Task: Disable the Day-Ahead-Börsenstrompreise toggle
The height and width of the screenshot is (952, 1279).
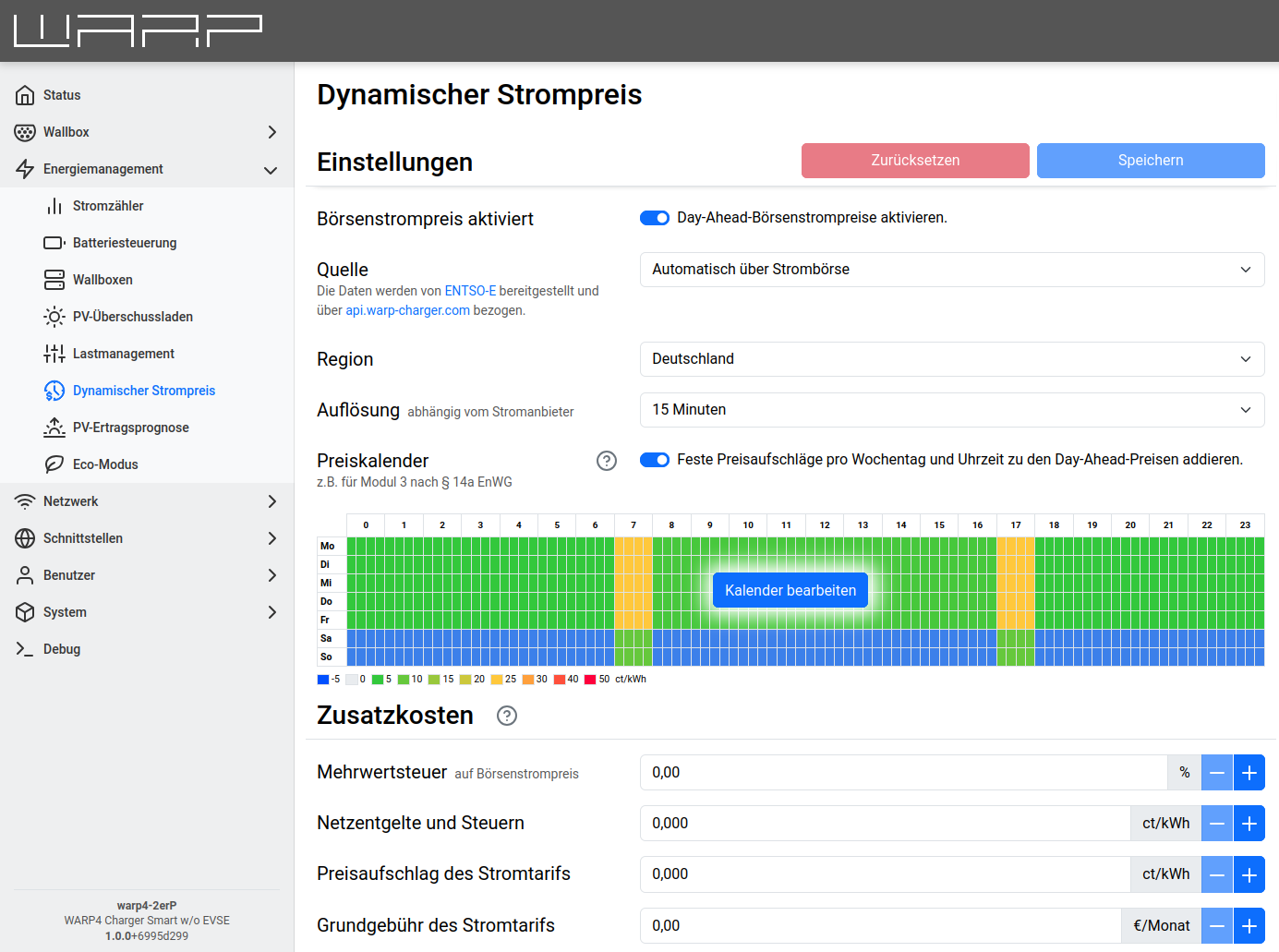Action: [x=655, y=218]
